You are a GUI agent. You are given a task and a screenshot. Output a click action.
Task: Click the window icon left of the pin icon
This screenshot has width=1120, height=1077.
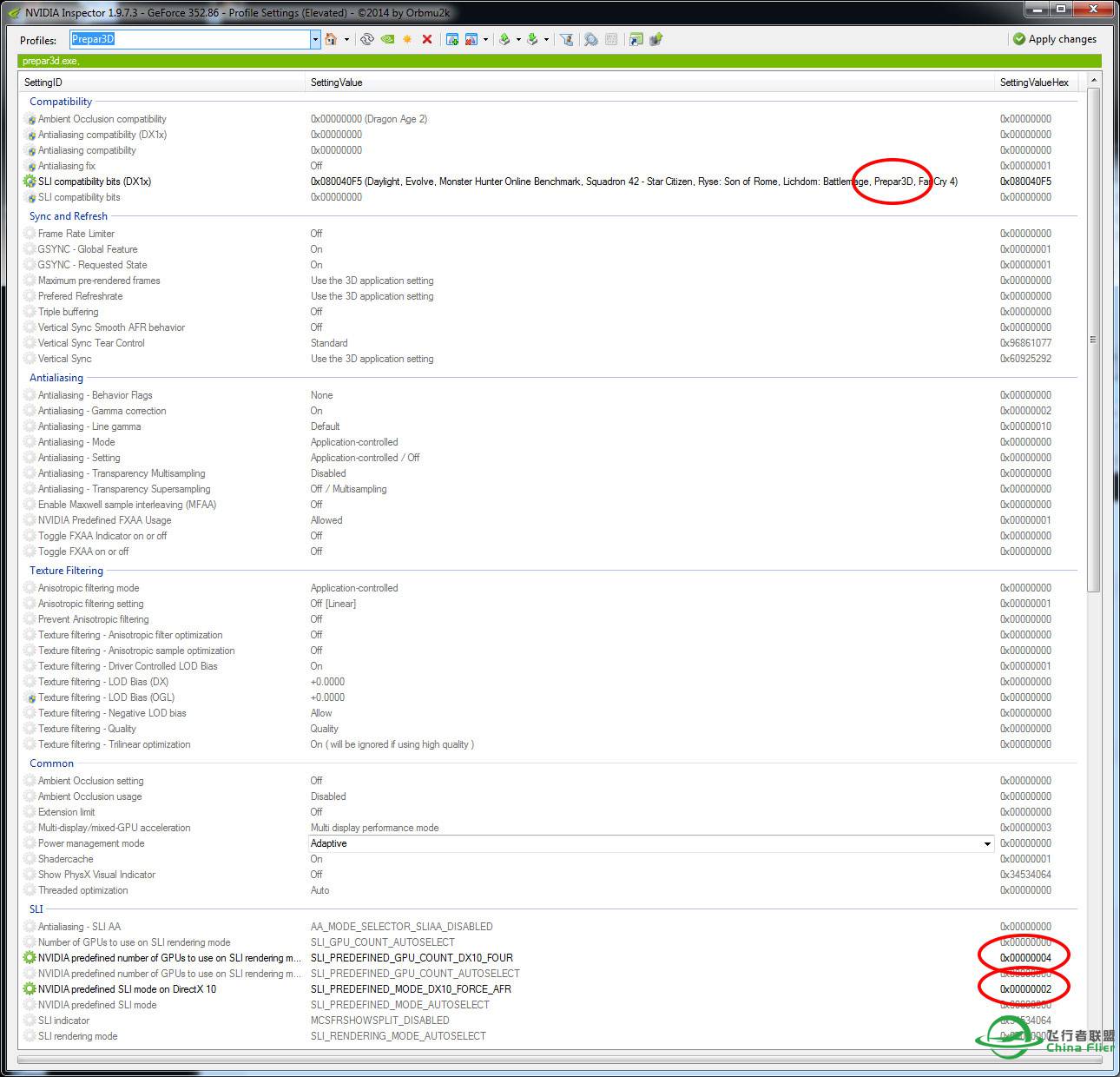[636, 39]
